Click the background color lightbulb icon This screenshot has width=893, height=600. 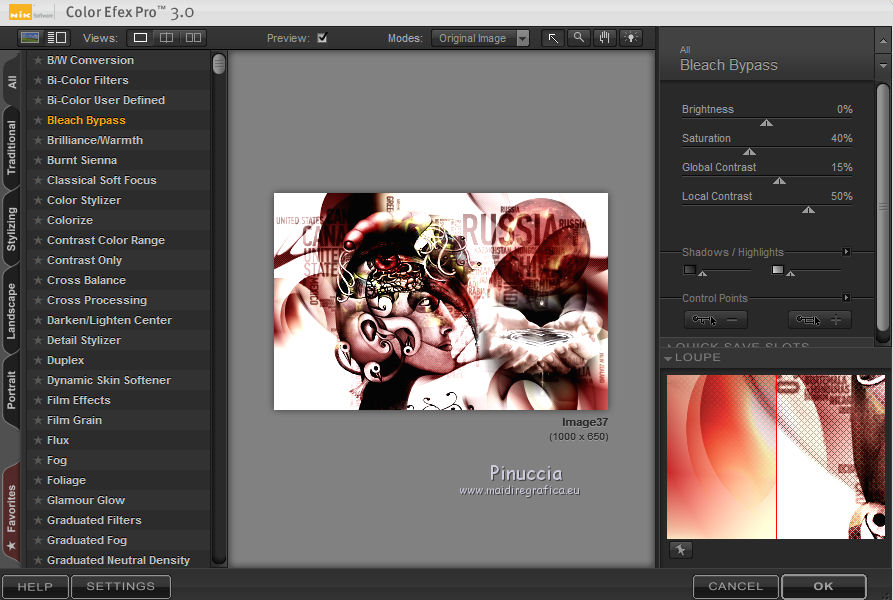click(x=630, y=38)
